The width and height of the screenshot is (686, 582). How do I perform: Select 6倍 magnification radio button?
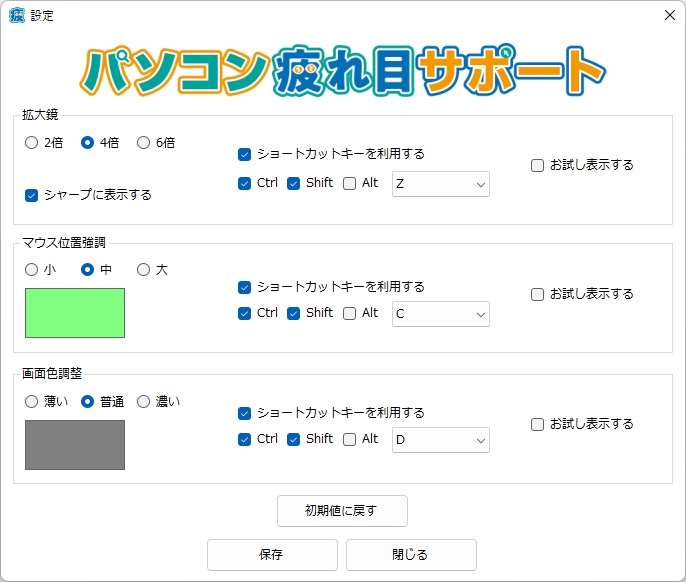click(x=144, y=143)
